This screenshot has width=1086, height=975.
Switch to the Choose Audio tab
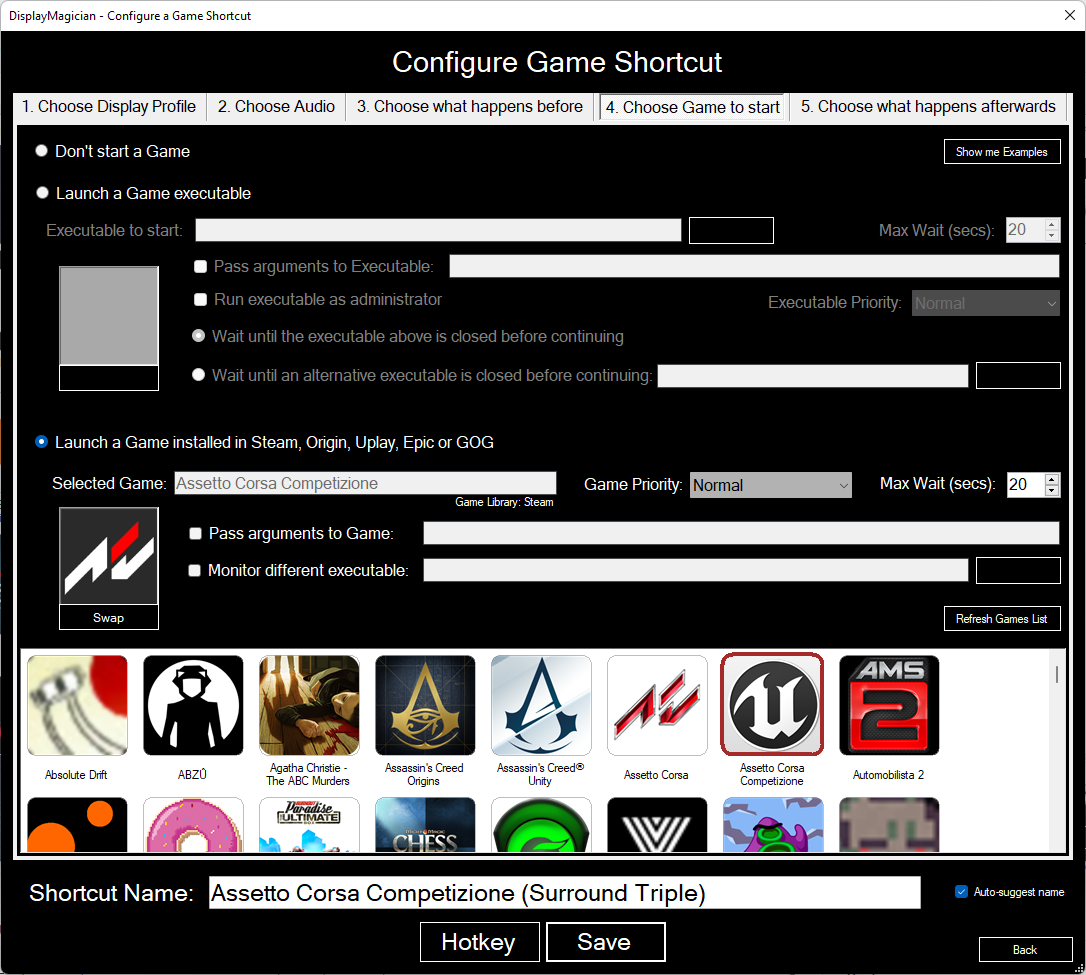pyautogui.click(x=276, y=107)
